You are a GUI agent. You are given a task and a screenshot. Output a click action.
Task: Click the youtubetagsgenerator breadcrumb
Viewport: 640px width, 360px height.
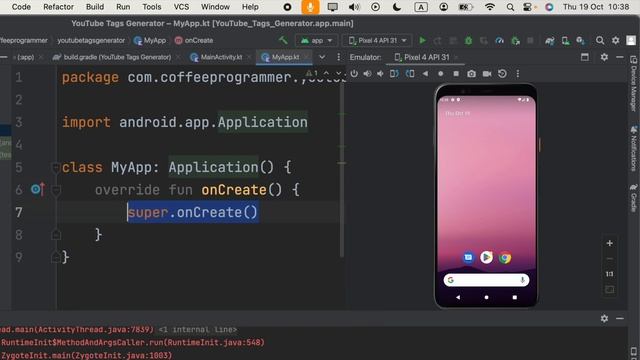(x=91, y=40)
